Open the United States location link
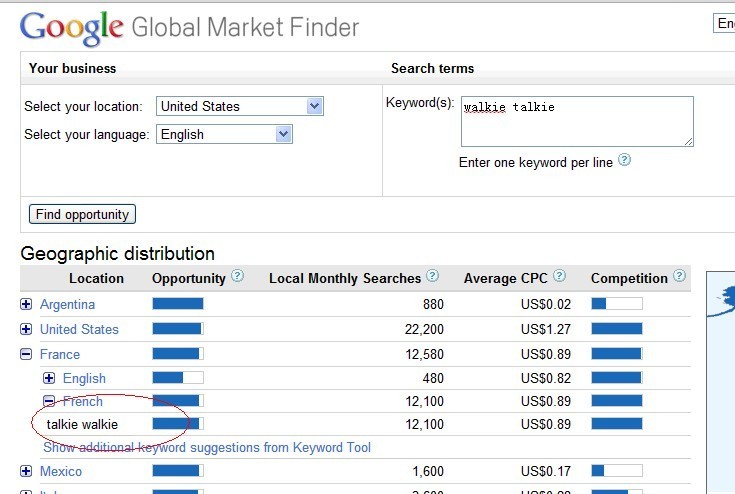The image size is (735, 494). coord(79,329)
